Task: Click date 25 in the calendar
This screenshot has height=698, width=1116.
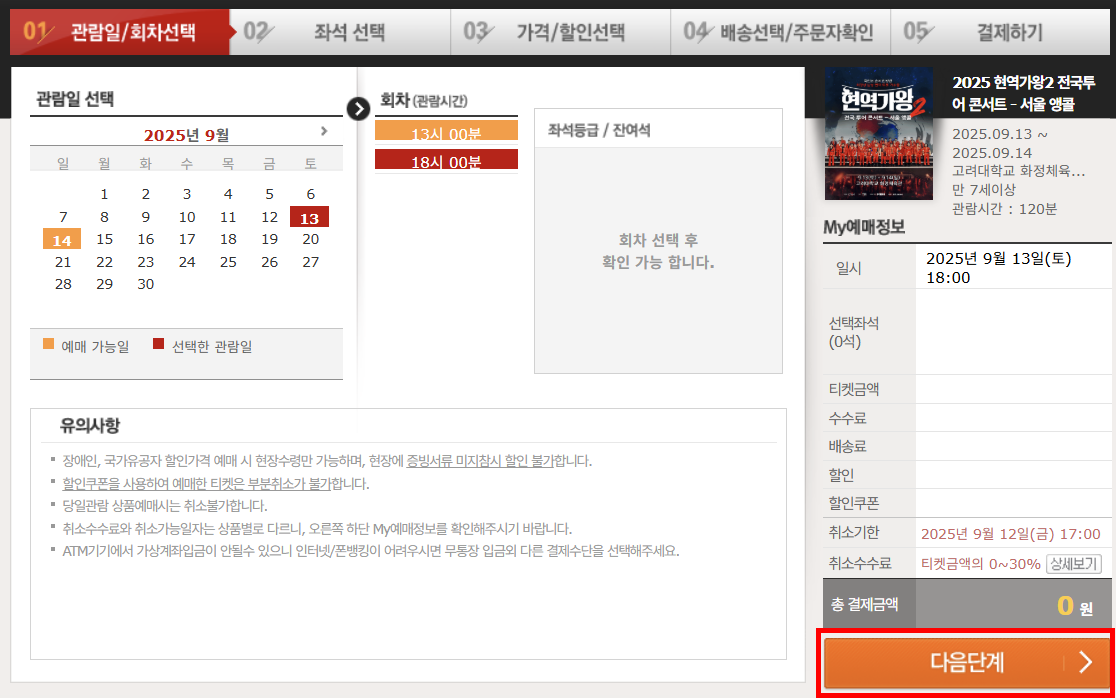Action: point(228,262)
